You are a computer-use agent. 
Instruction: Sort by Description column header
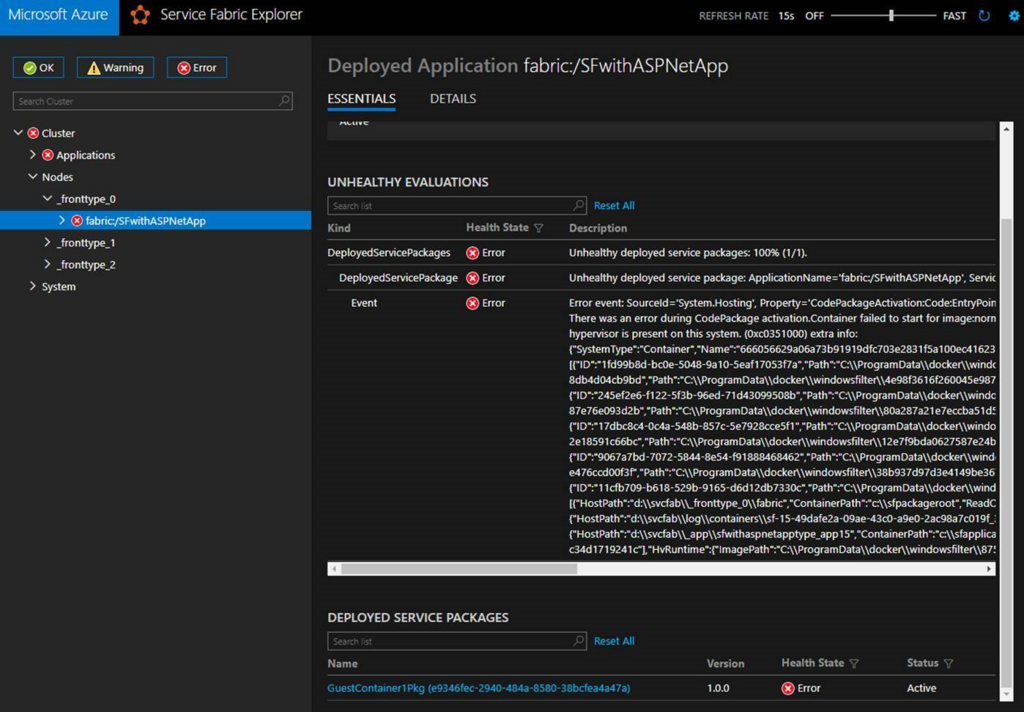[x=598, y=228]
